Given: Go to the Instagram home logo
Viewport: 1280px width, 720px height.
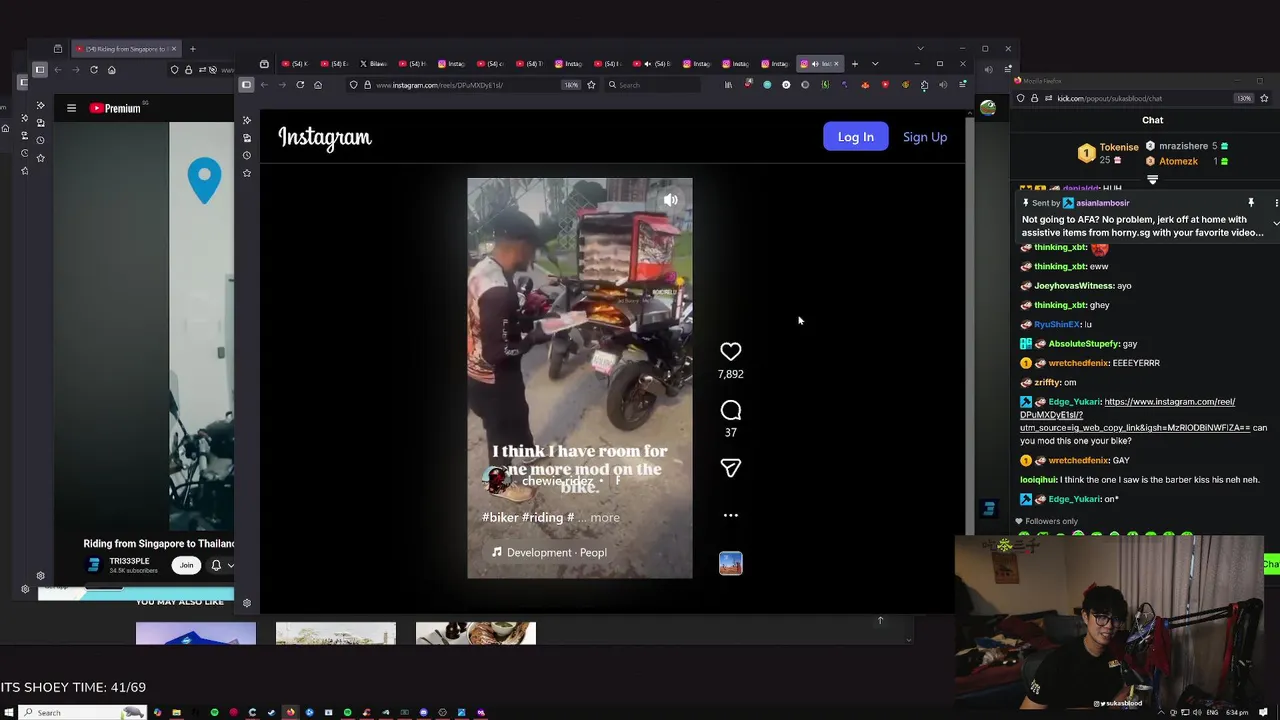Looking at the screenshot, I should pyautogui.click(x=325, y=137).
